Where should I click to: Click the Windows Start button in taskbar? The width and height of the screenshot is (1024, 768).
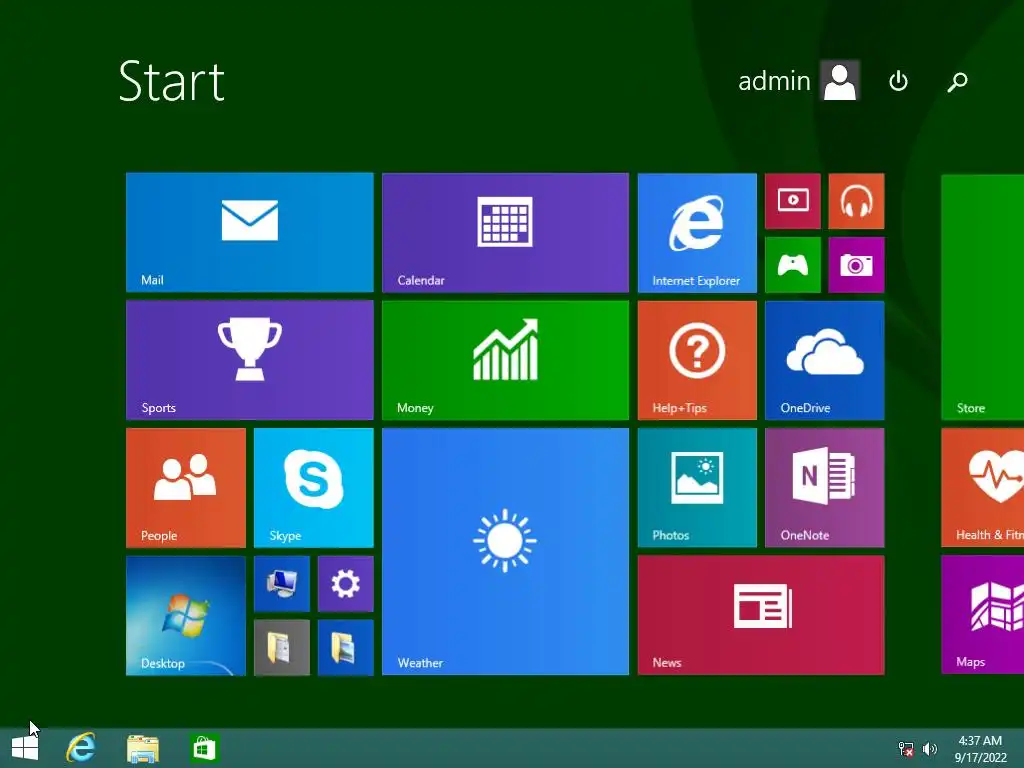pos(25,748)
